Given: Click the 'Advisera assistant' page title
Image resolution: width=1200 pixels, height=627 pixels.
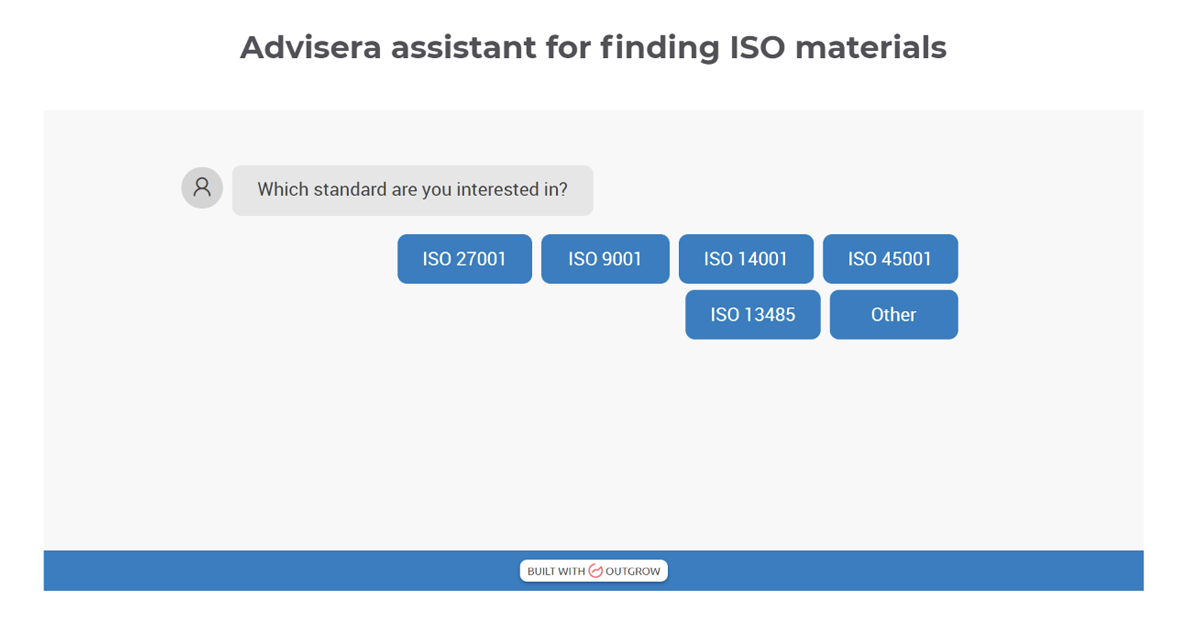Looking at the screenshot, I should (592, 47).
